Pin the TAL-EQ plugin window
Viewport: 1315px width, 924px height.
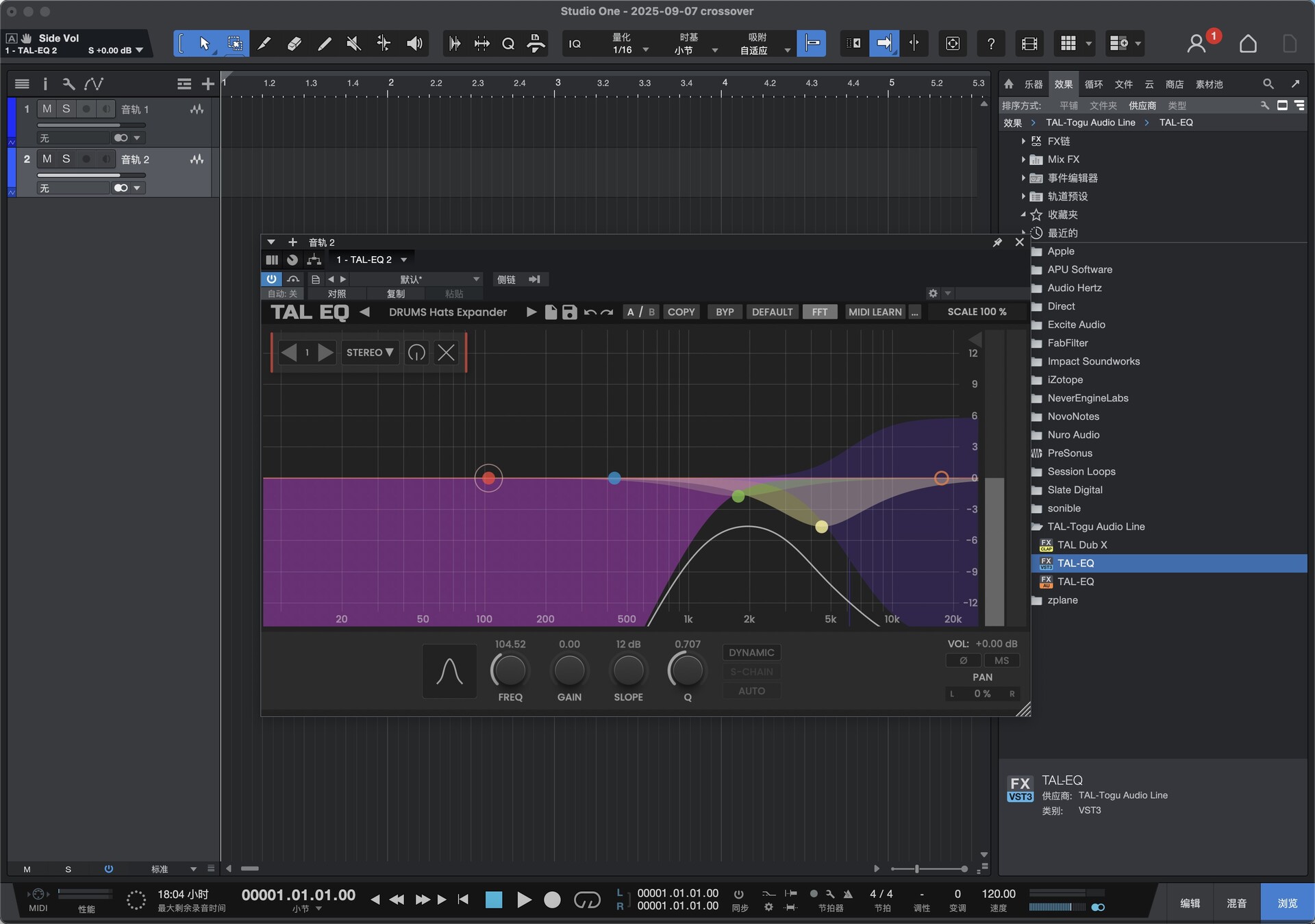coord(997,242)
